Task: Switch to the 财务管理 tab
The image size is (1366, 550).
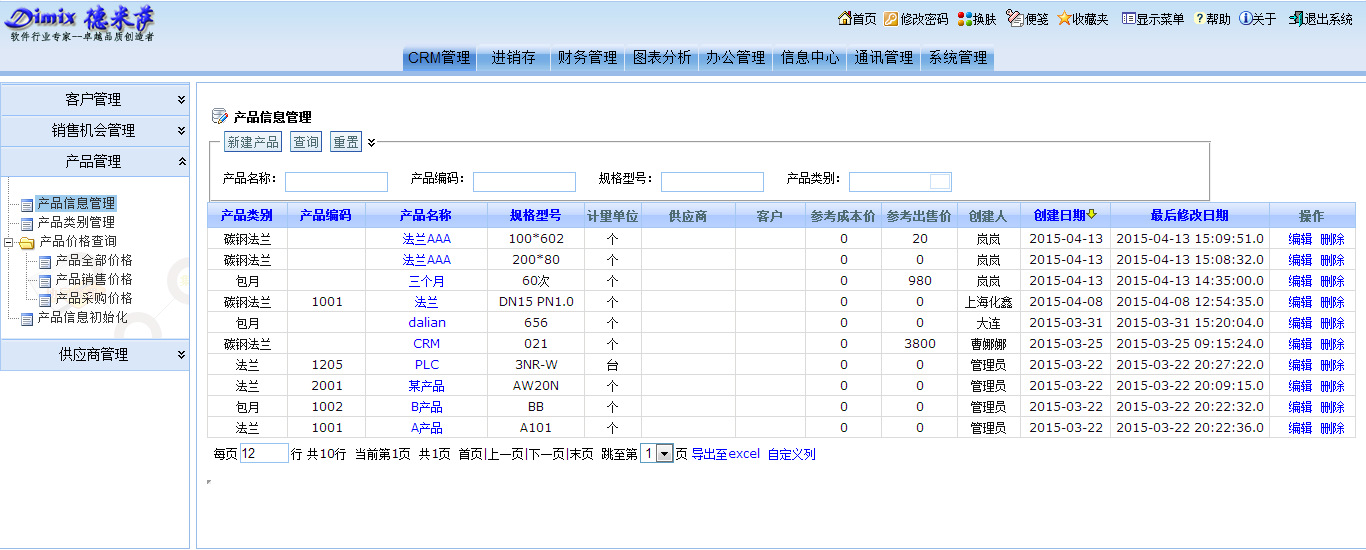Action: click(587, 58)
